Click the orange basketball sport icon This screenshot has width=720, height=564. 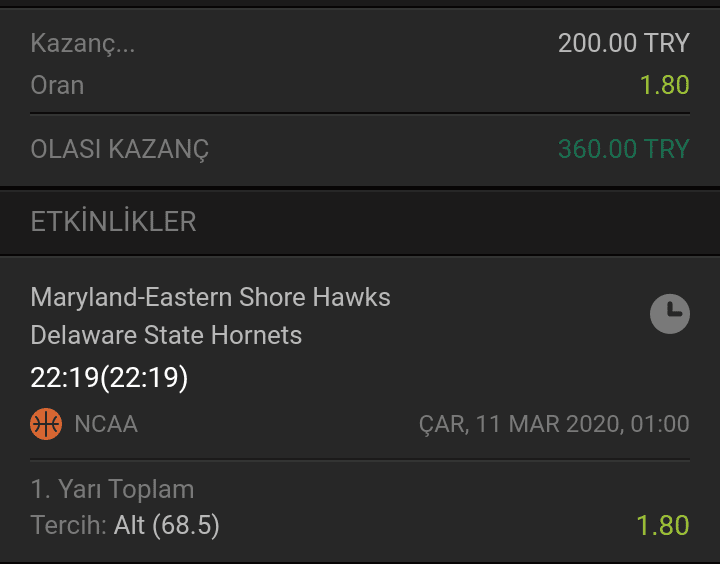[46, 423]
